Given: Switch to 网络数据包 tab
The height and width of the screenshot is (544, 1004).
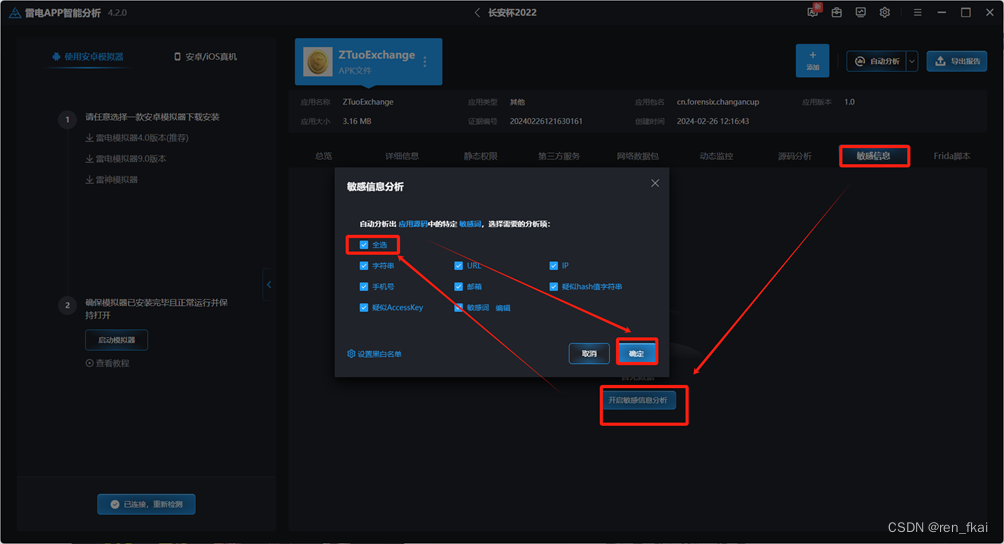Looking at the screenshot, I should coord(638,156).
